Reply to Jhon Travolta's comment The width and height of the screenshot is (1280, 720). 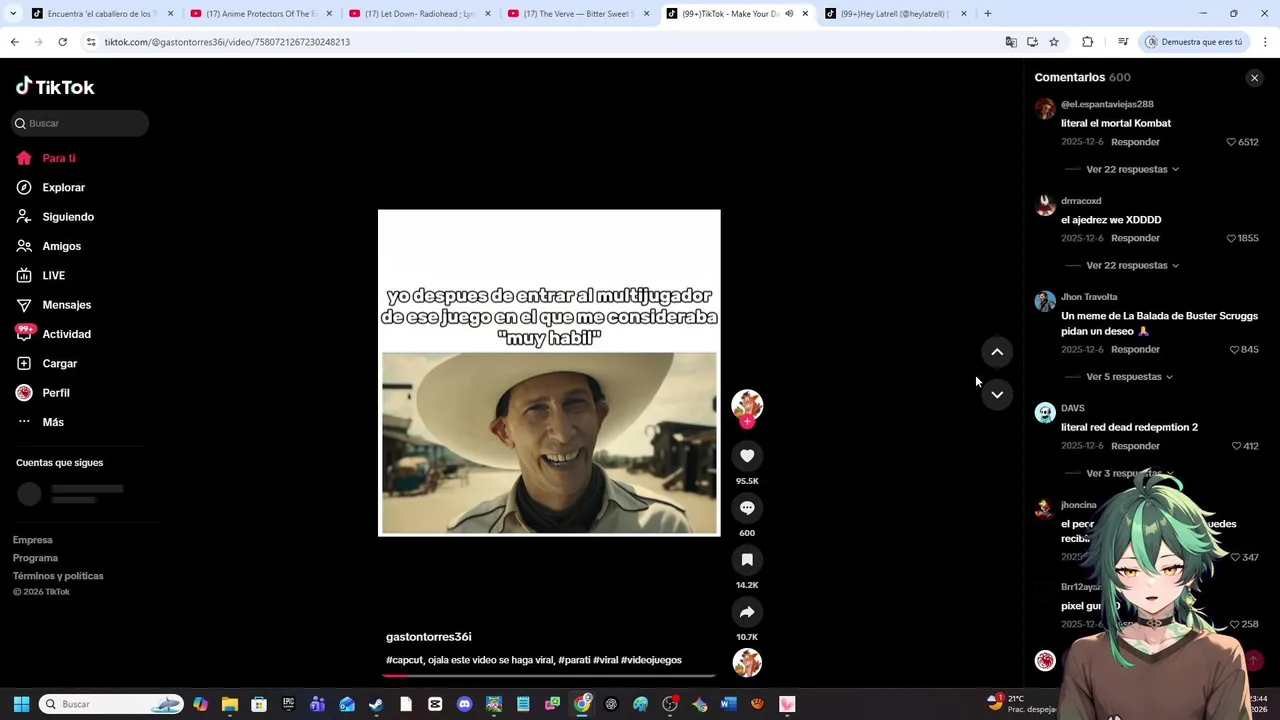tap(1135, 350)
